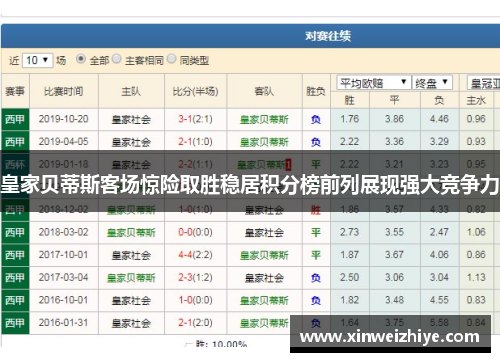
Task: Click the 西甲 tag in 2019-04-05 row
Action: point(15,142)
